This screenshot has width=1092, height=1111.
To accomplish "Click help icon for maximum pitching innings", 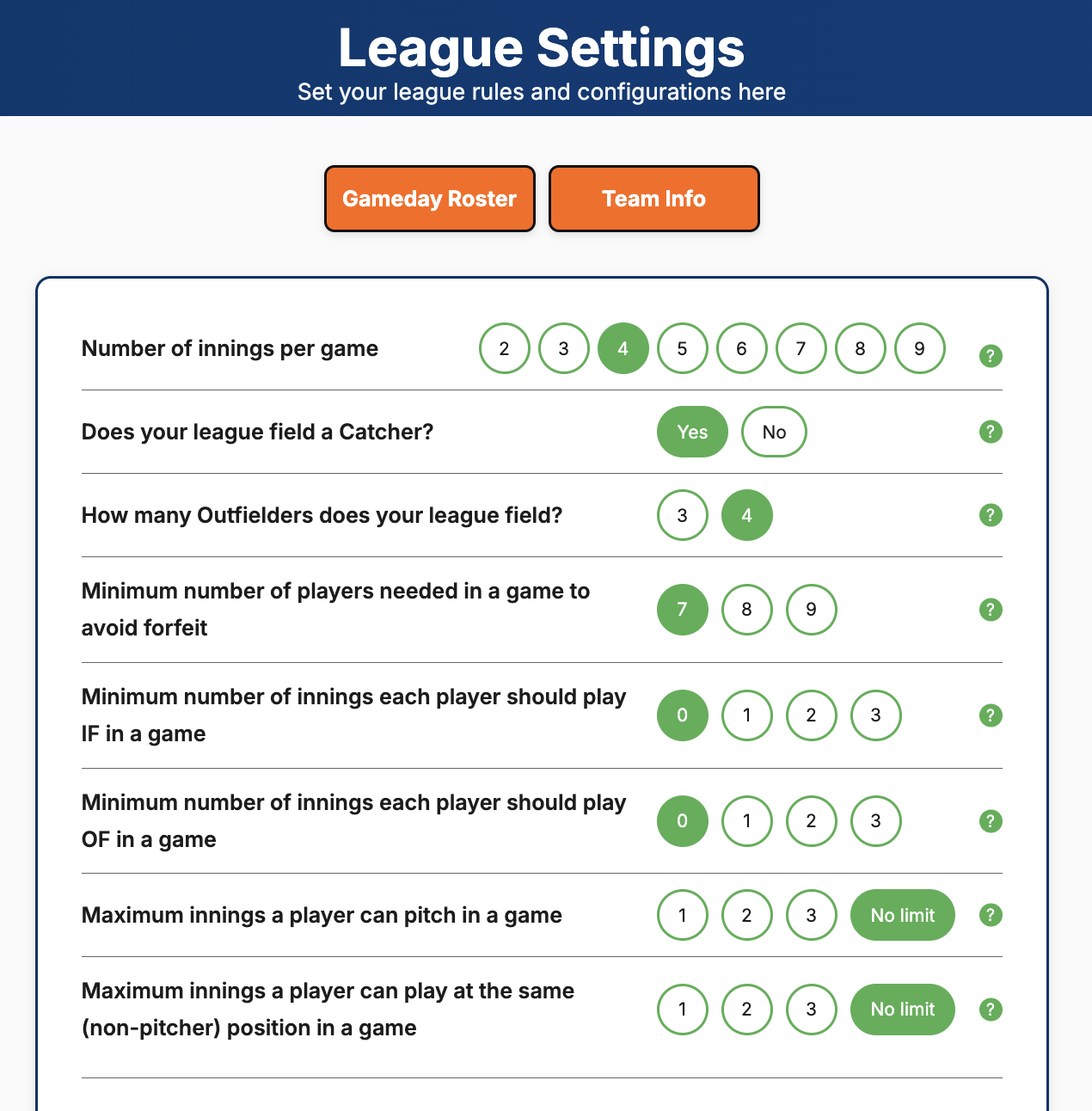I will point(991,915).
